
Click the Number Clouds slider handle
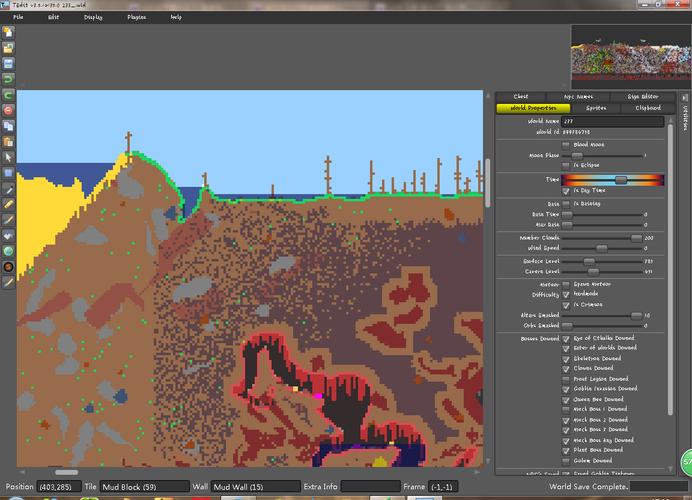[636, 238]
